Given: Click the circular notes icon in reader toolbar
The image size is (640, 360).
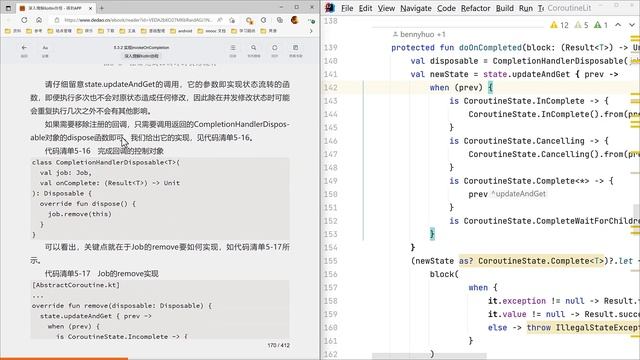Looking at the screenshot, I should pos(274,48).
